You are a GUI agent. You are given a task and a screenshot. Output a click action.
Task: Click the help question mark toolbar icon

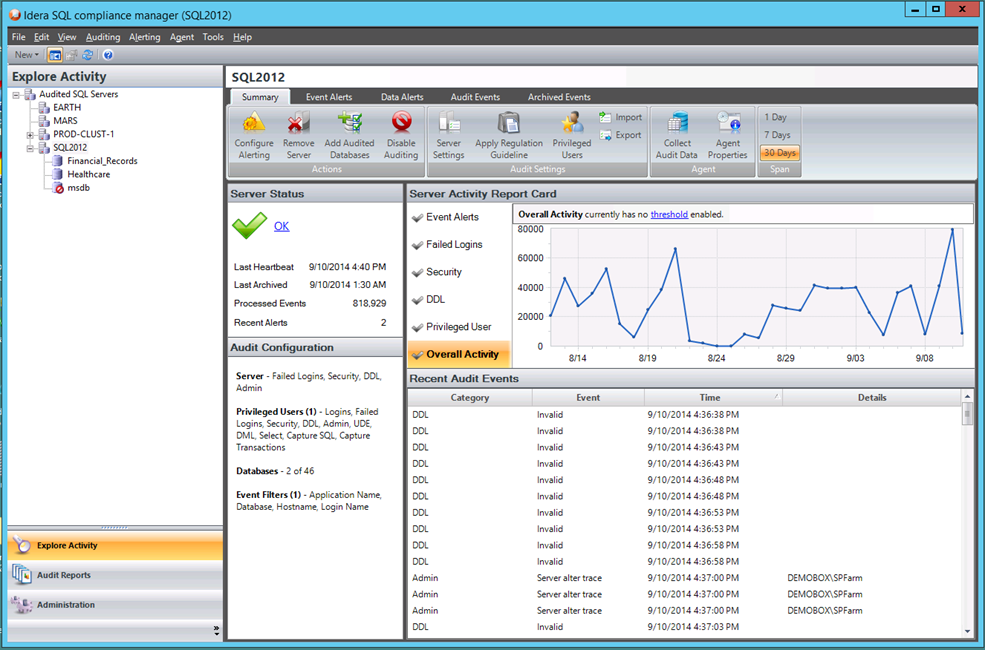(107, 55)
